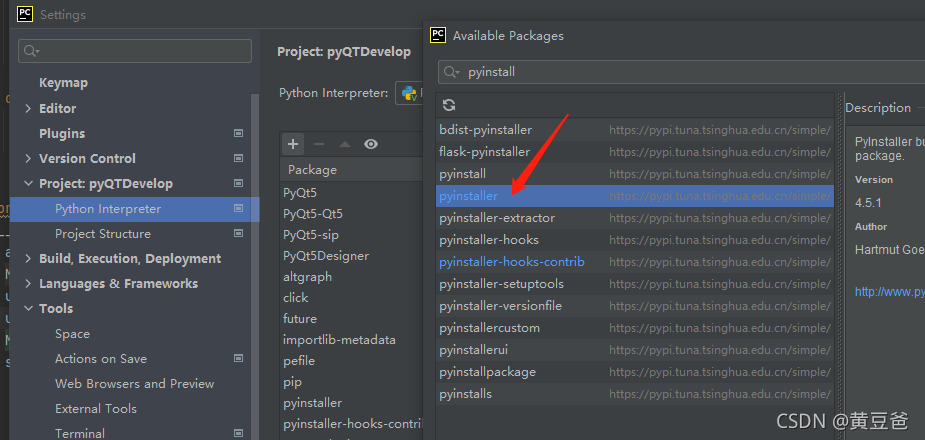Viewport: 925px width, 440px height.
Task: Open the Keymap settings page
Action: coord(63,83)
